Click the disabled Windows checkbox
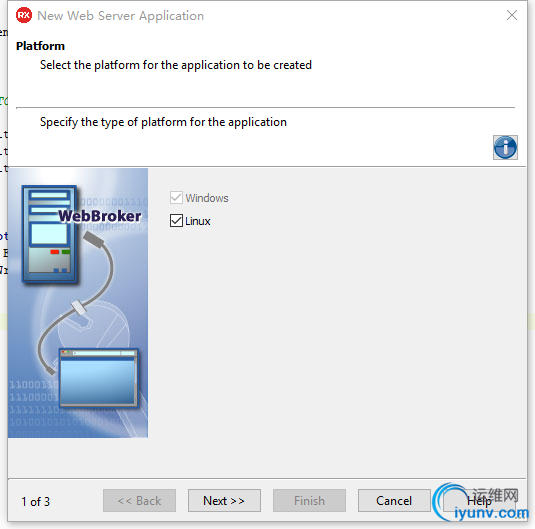This screenshot has height=529, width=535. (x=176, y=198)
